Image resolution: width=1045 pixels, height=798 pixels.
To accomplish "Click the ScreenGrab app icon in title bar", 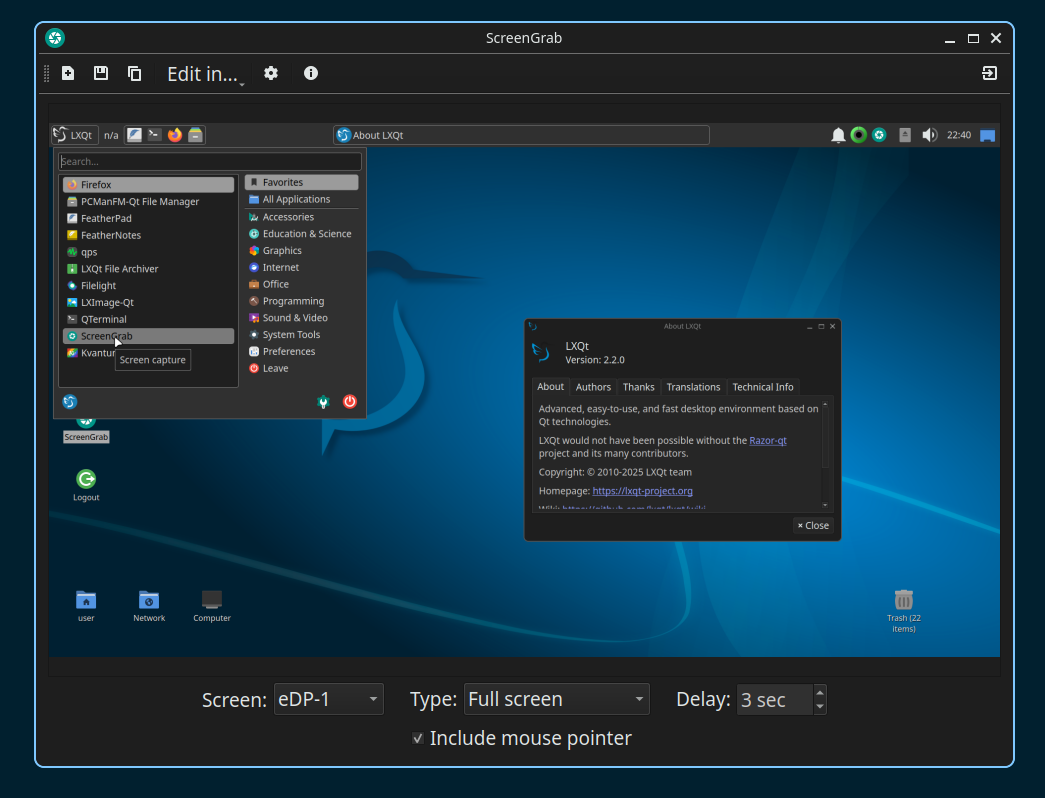I will coord(55,38).
